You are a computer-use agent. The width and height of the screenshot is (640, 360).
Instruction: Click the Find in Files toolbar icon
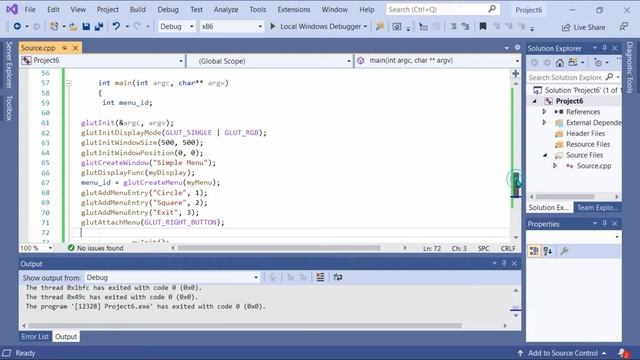pos(380,27)
